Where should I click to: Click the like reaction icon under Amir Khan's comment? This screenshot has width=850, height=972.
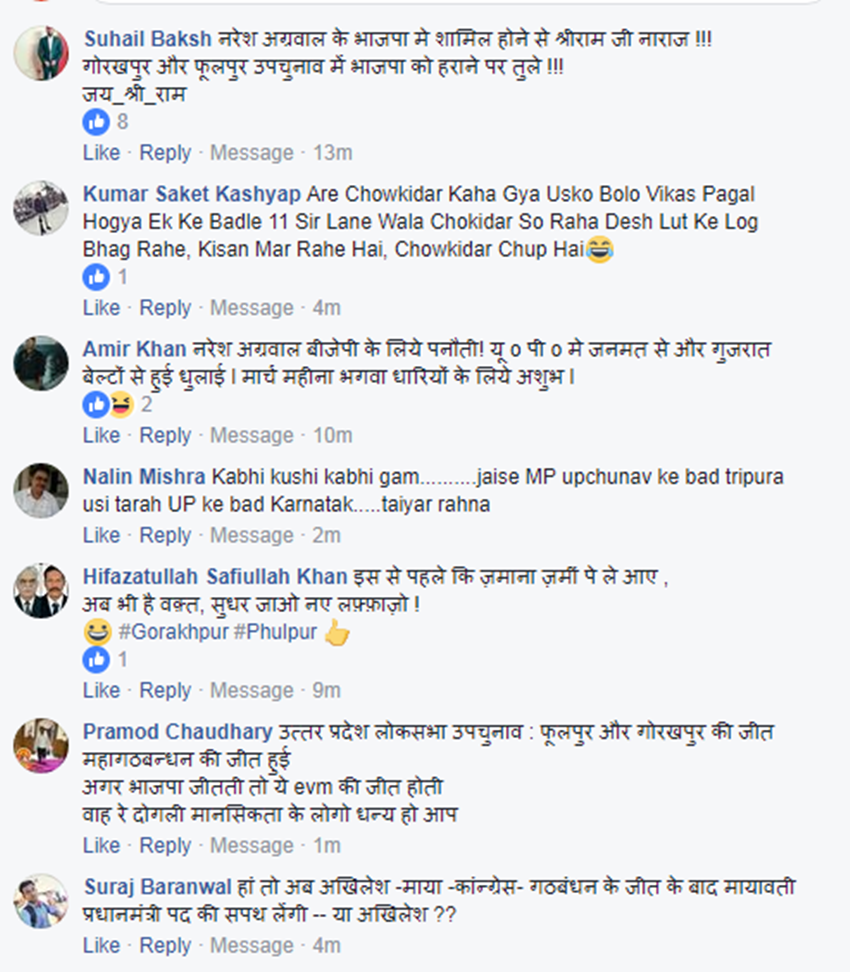(x=95, y=405)
